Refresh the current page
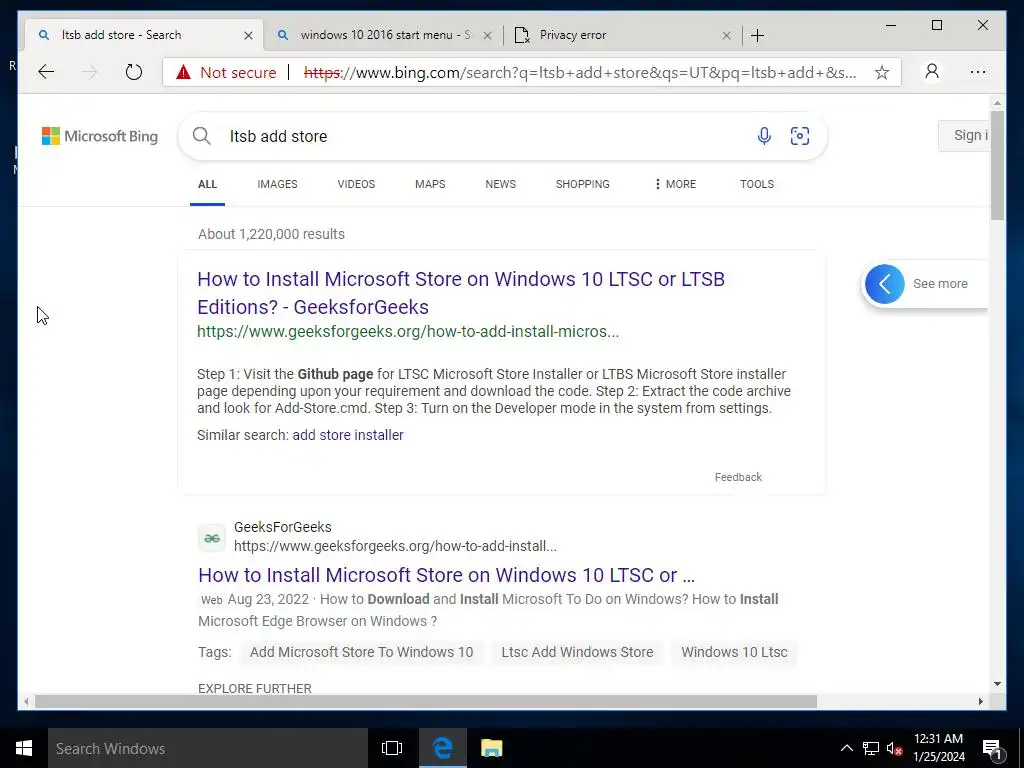Screen dimensions: 1024x768 (133, 72)
